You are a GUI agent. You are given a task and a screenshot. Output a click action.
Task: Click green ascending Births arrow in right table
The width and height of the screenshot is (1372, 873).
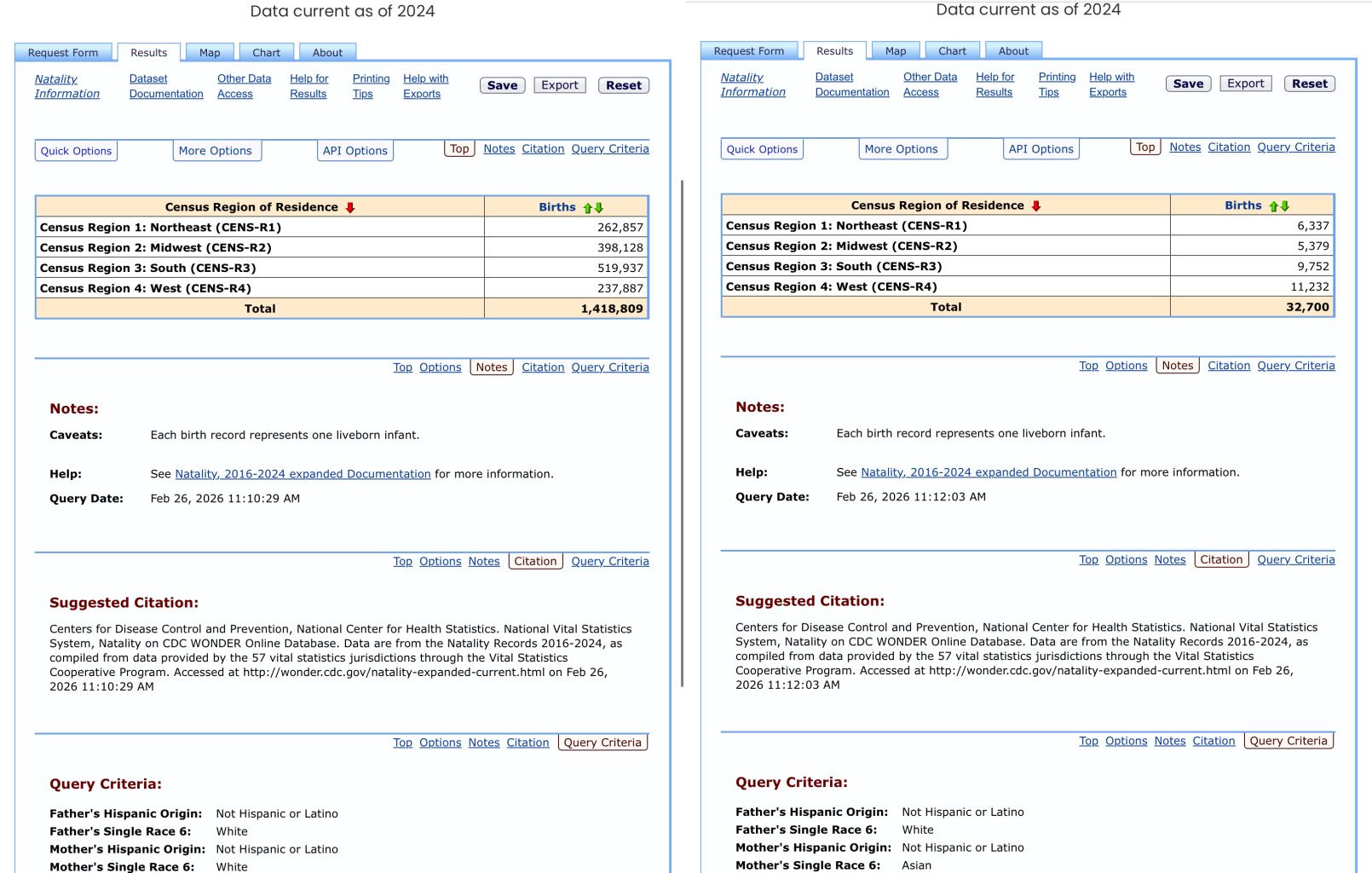tap(1273, 205)
